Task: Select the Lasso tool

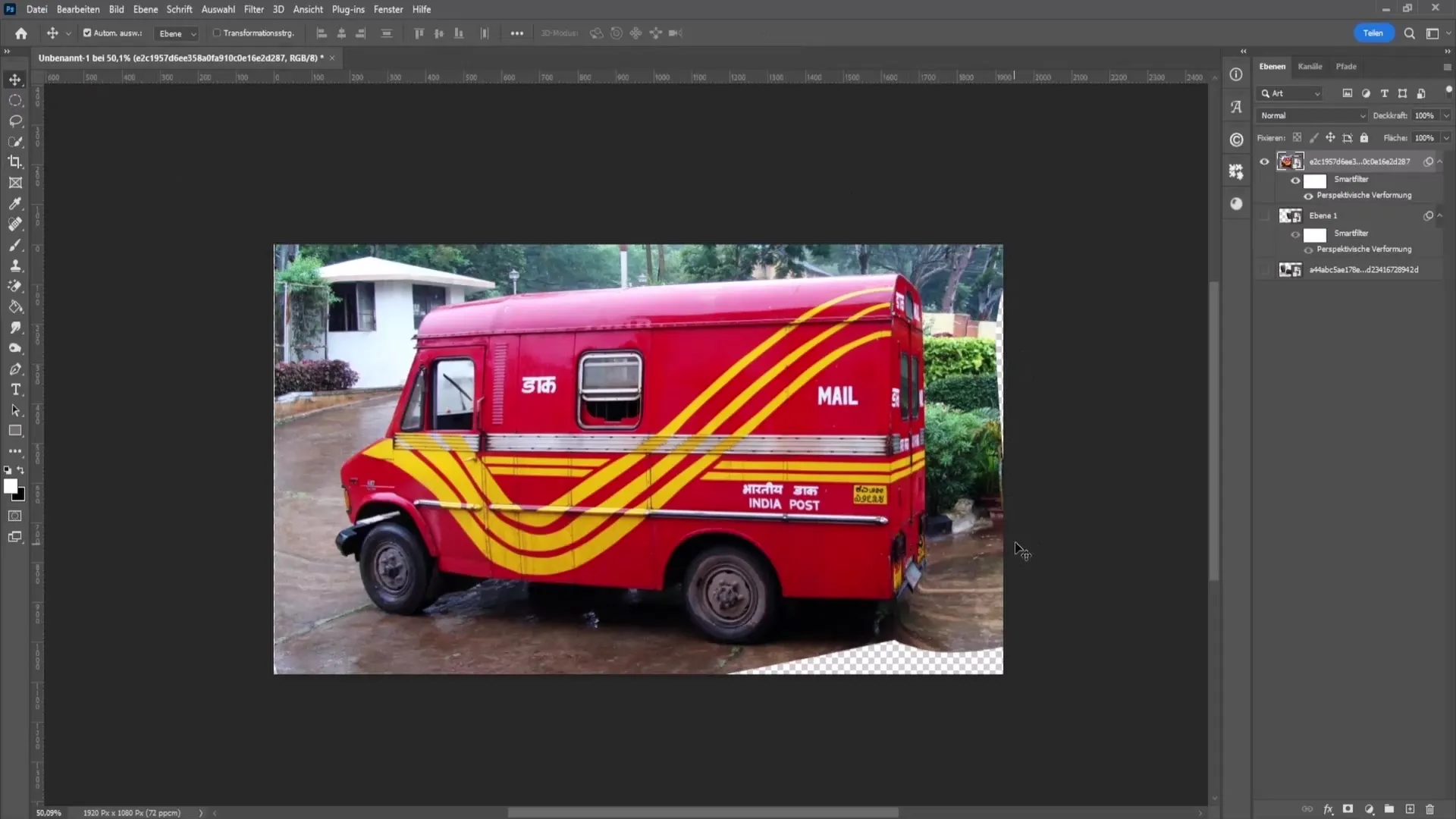Action: (x=15, y=121)
